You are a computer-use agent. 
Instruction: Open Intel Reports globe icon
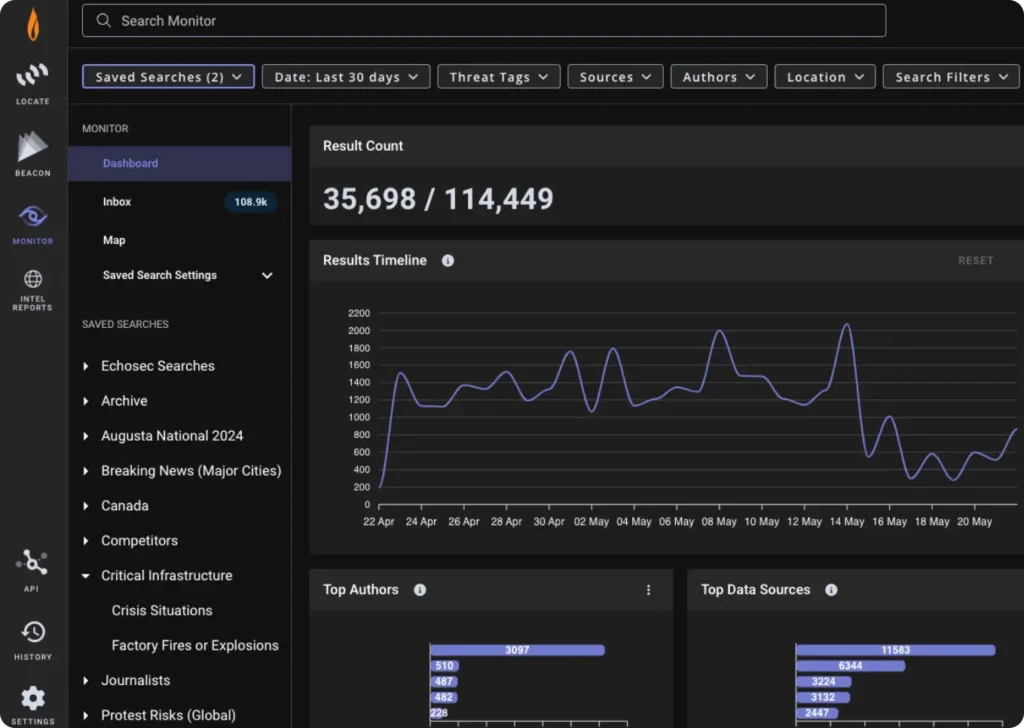(33, 280)
